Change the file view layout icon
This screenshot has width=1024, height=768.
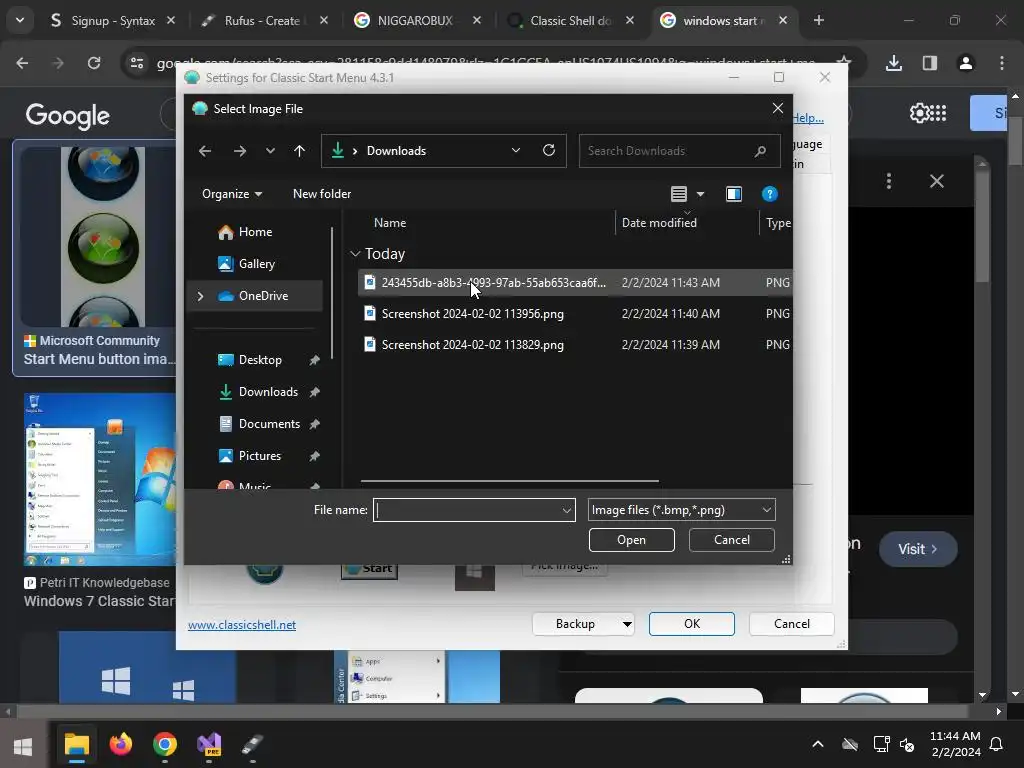click(679, 194)
